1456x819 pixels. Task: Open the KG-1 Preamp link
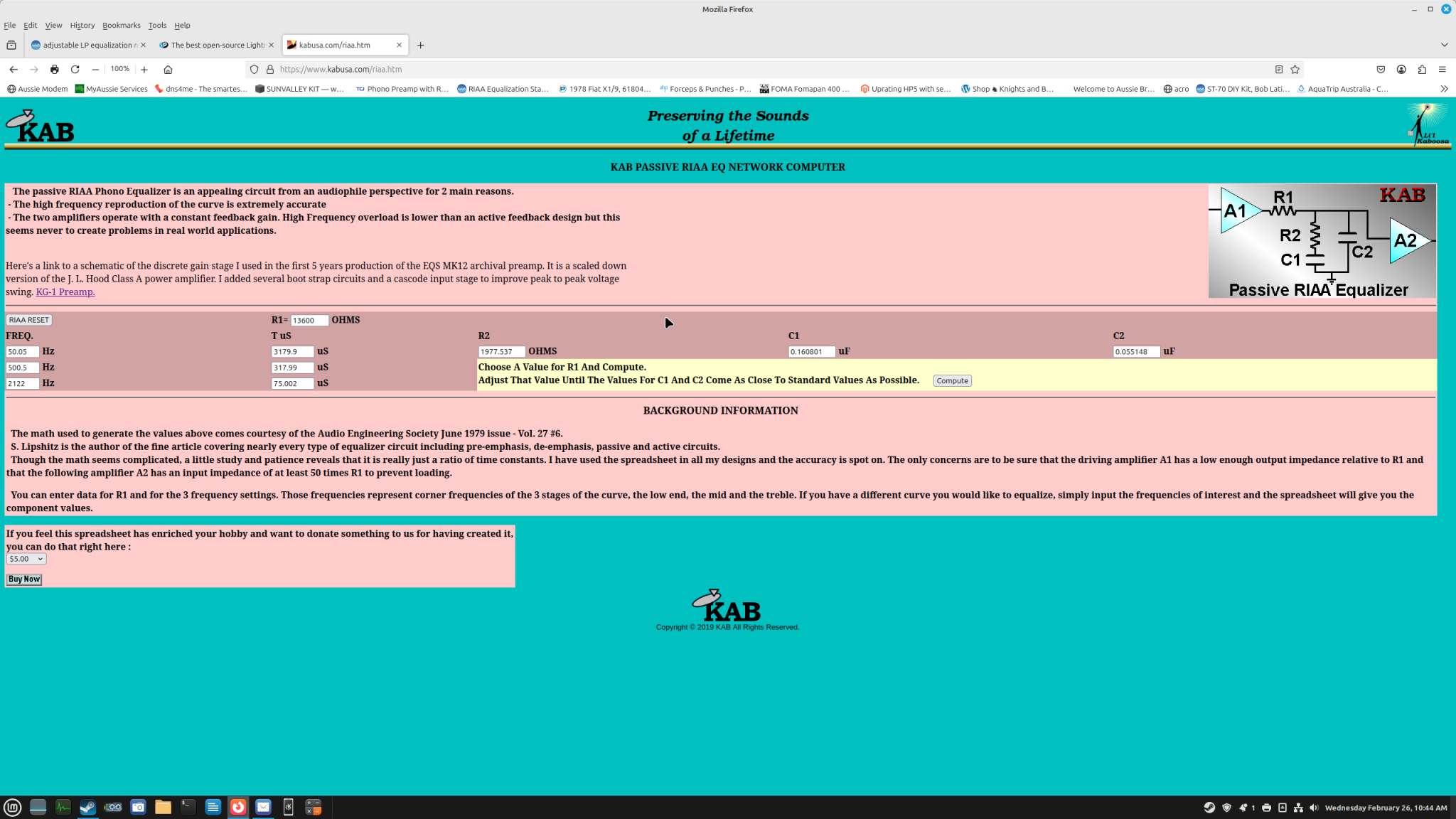pyautogui.click(x=65, y=291)
